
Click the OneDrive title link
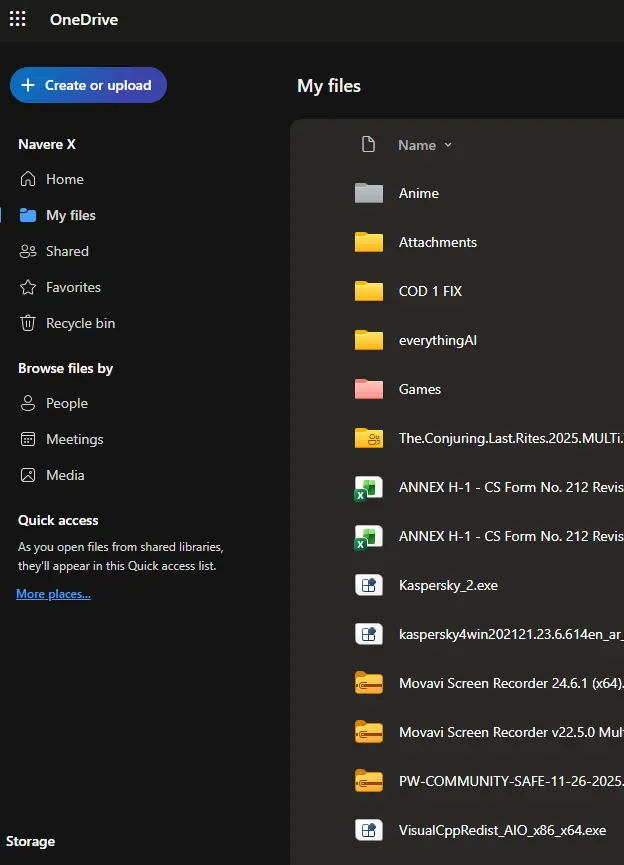coord(84,19)
